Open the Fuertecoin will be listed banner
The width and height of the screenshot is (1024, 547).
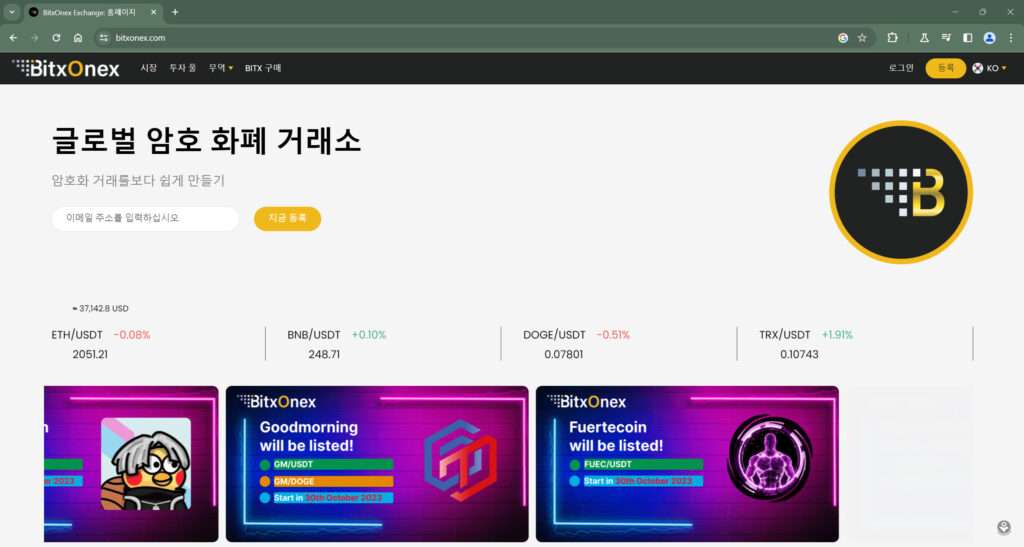coord(687,463)
